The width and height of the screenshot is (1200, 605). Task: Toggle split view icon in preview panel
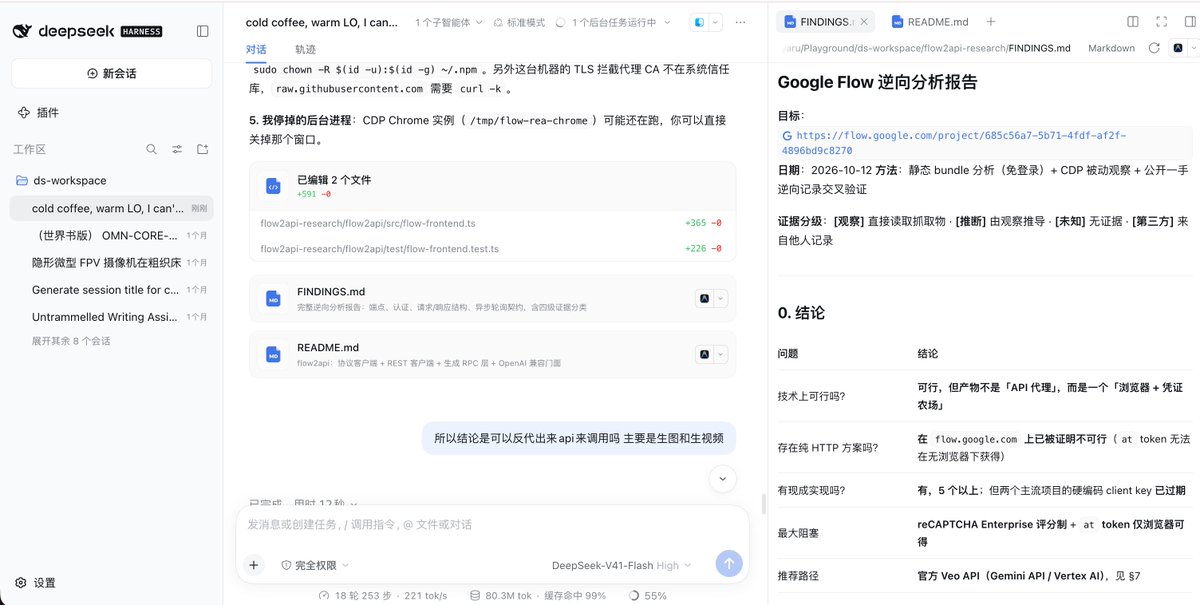point(1133,21)
